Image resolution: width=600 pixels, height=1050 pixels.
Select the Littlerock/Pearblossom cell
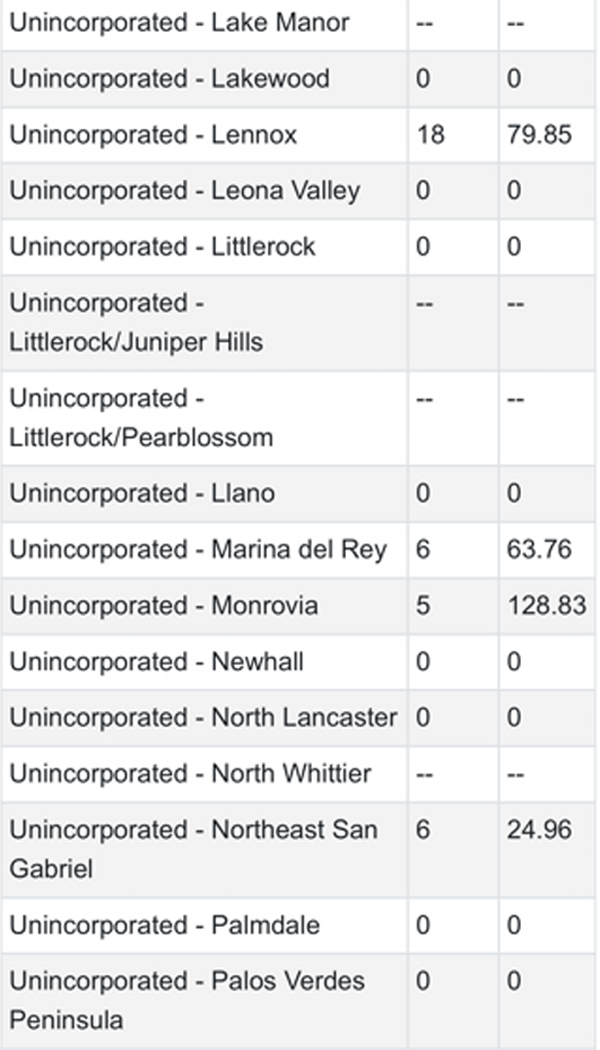click(141, 418)
